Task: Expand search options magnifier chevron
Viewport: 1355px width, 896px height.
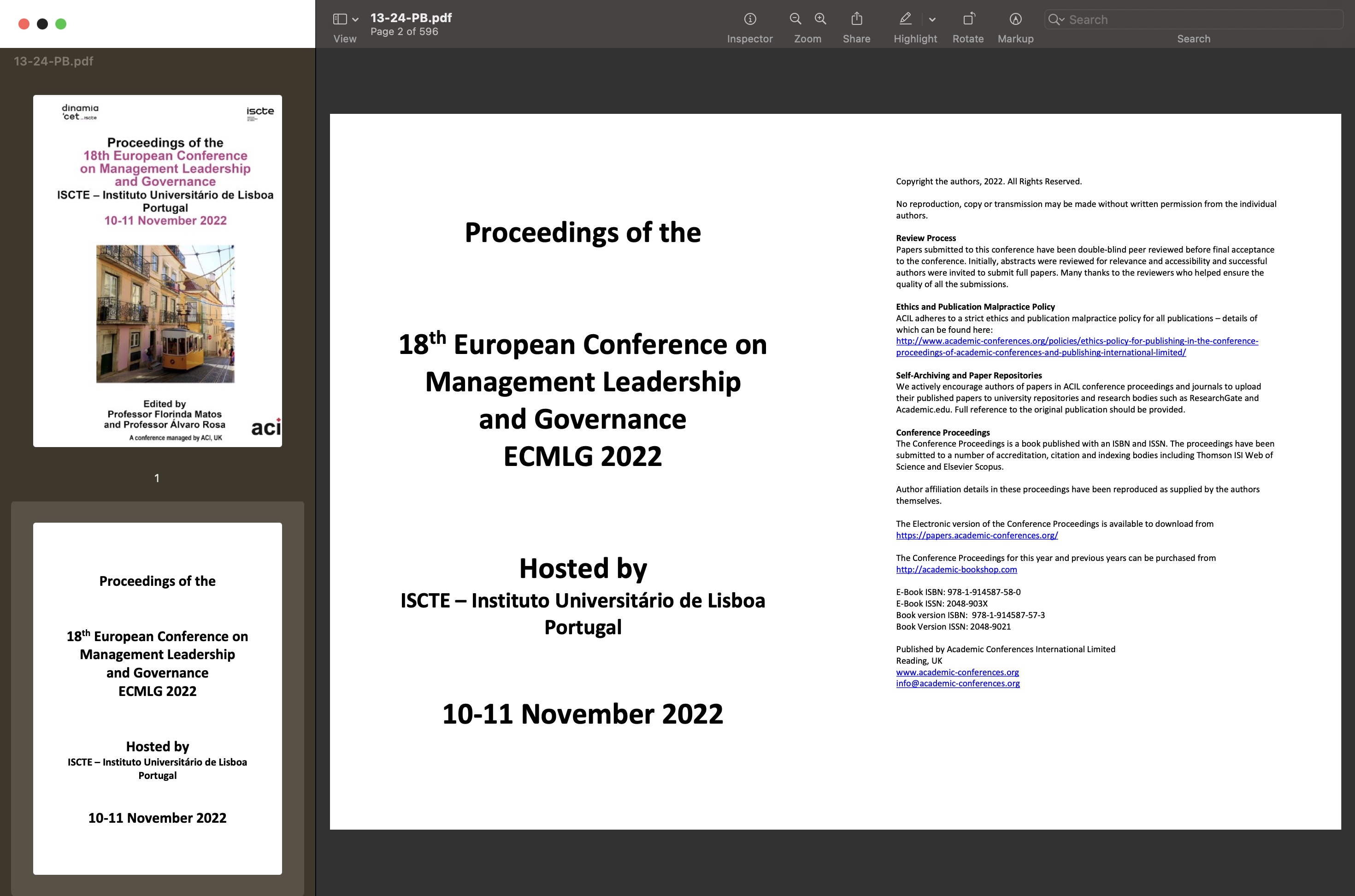Action: [1056, 19]
